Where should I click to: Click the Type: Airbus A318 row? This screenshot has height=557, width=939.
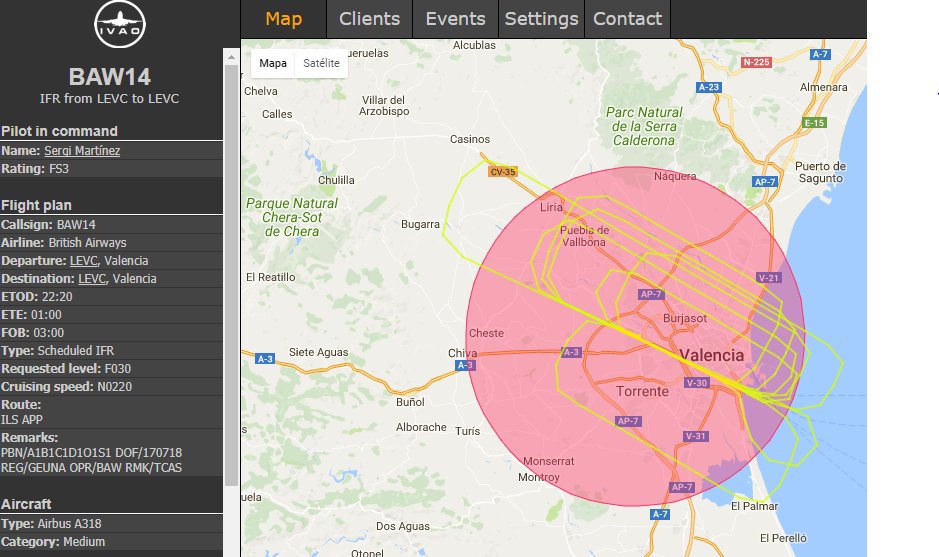click(x=111, y=523)
